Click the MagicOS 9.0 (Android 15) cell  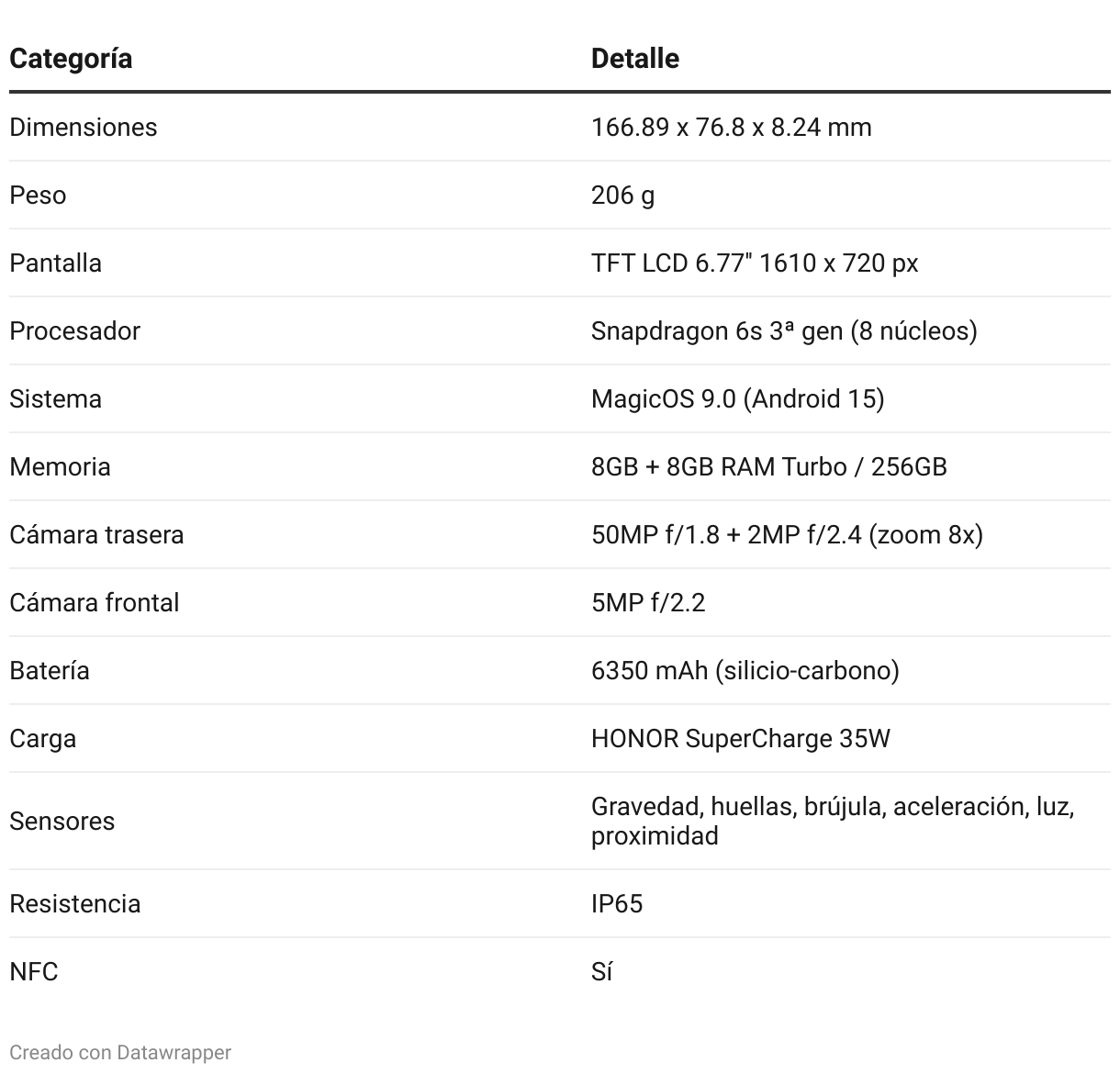coord(738,398)
